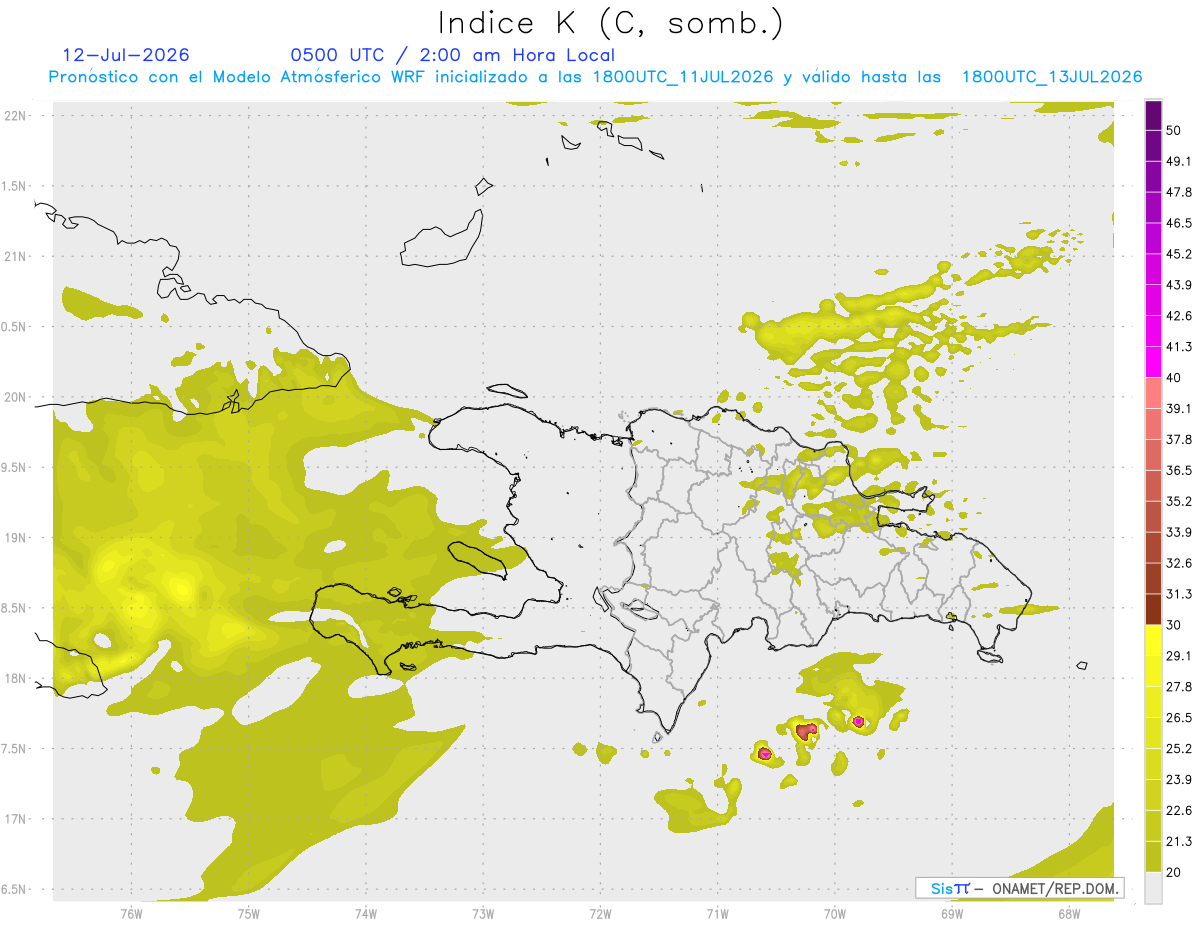Click the '27.8' colorbar value
The image size is (1200, 927).
click(1179, 687)
